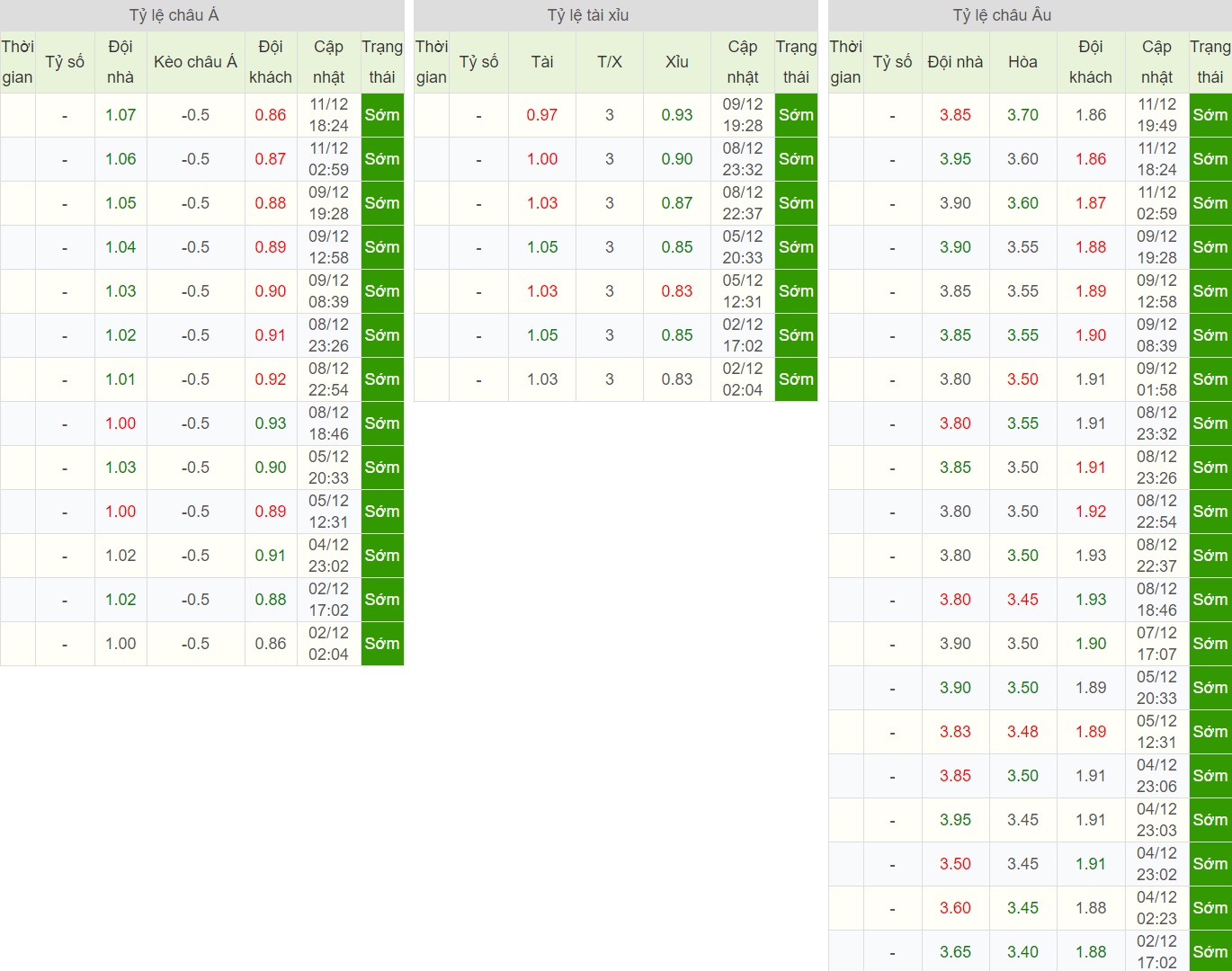The width and height of the screenshot is (1232, 971).
Task: Click 'Sớm' in tài xỉu 05/12 12:31 row
Action: [x=796, y=291]
